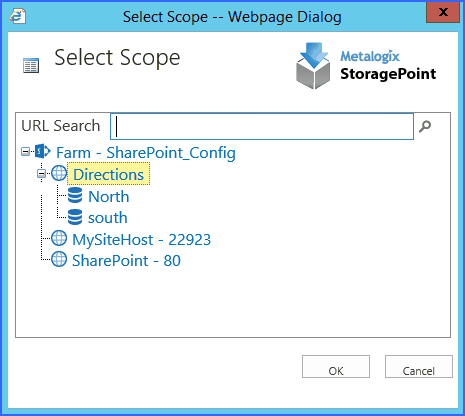This screenshot has height=416, width=465.
Task: Click the Select Scope list icon
Action: click(x=31, y=65)
